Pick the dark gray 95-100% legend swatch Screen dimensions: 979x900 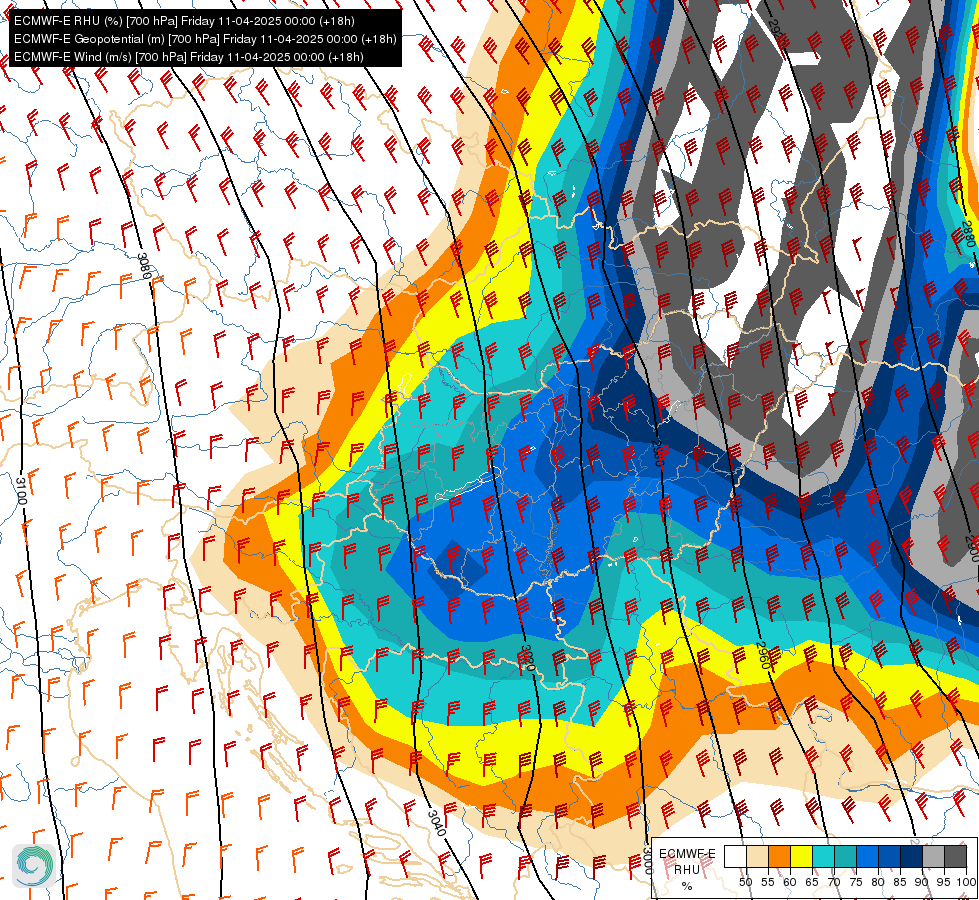(x=955, y=857)
